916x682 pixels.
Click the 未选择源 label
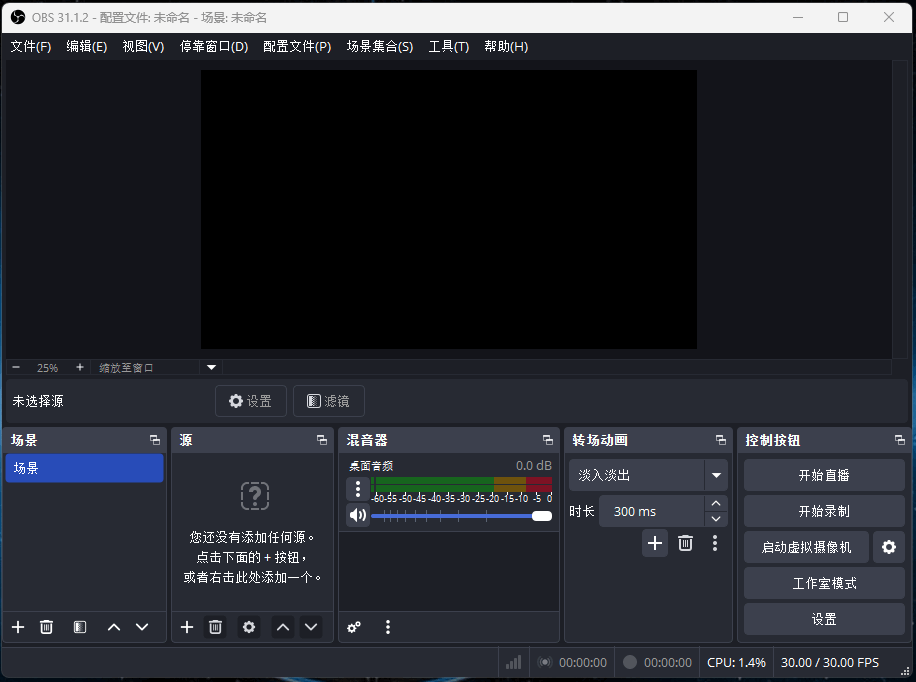38,401
